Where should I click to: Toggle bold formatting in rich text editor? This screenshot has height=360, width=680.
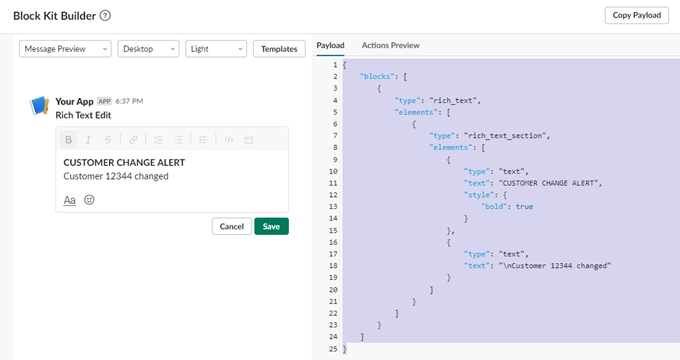pos(68,140)
